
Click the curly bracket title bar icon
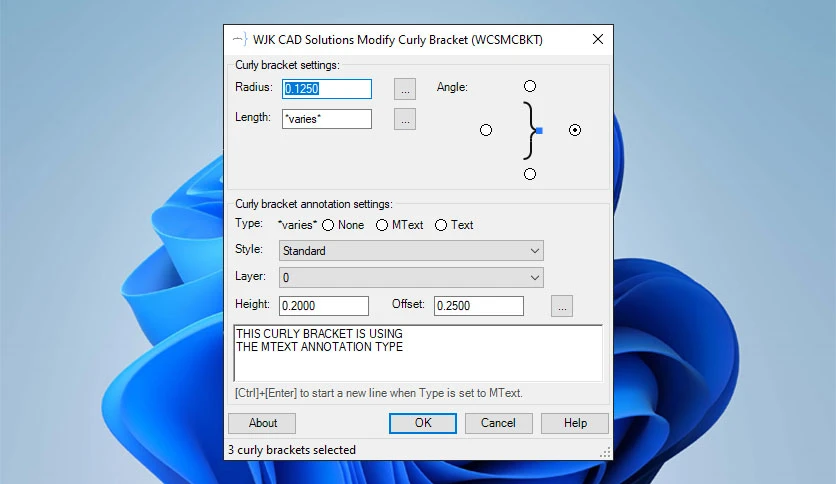[x=239, y=39]
